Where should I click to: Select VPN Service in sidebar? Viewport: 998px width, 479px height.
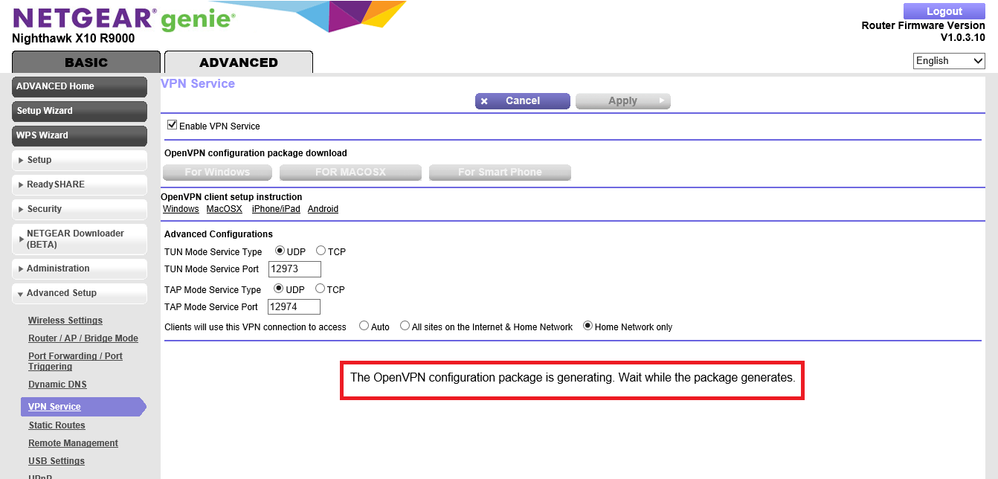(x=83, y=407)
